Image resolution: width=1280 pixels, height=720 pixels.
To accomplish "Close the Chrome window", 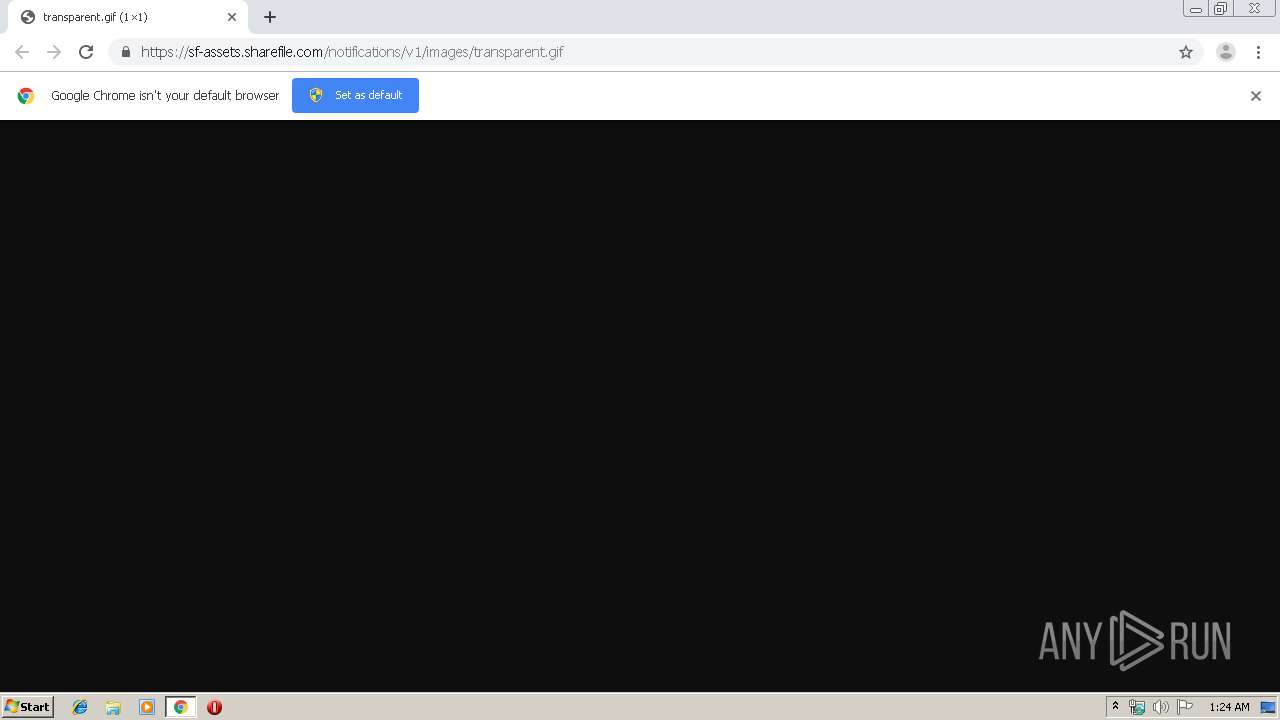I will coord(1254,9).
